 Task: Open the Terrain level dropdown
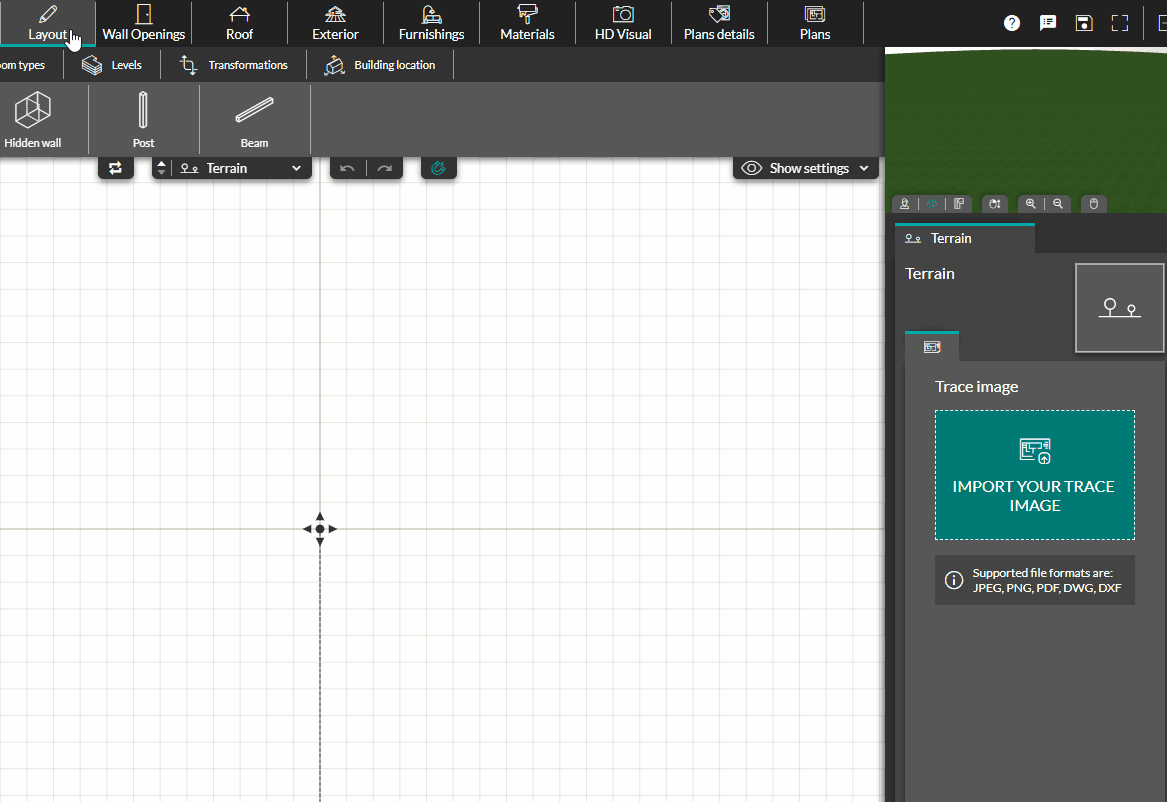click(x=240, y=167)
